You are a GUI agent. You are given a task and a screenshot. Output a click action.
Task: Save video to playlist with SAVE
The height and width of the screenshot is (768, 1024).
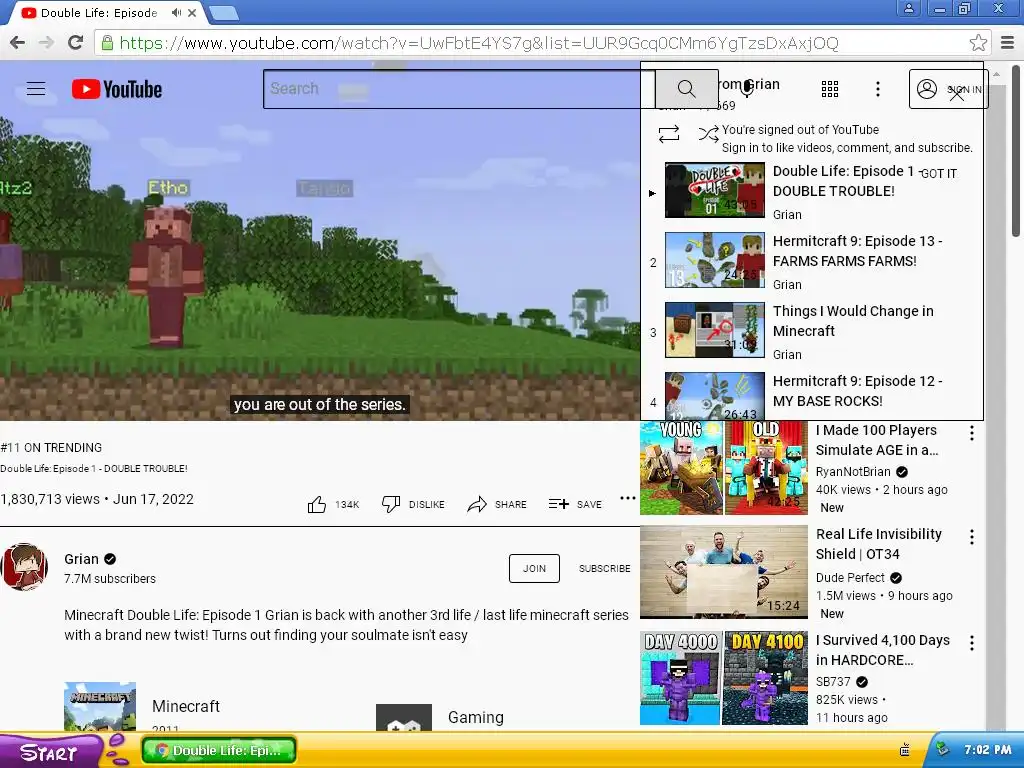click(575, 504)
